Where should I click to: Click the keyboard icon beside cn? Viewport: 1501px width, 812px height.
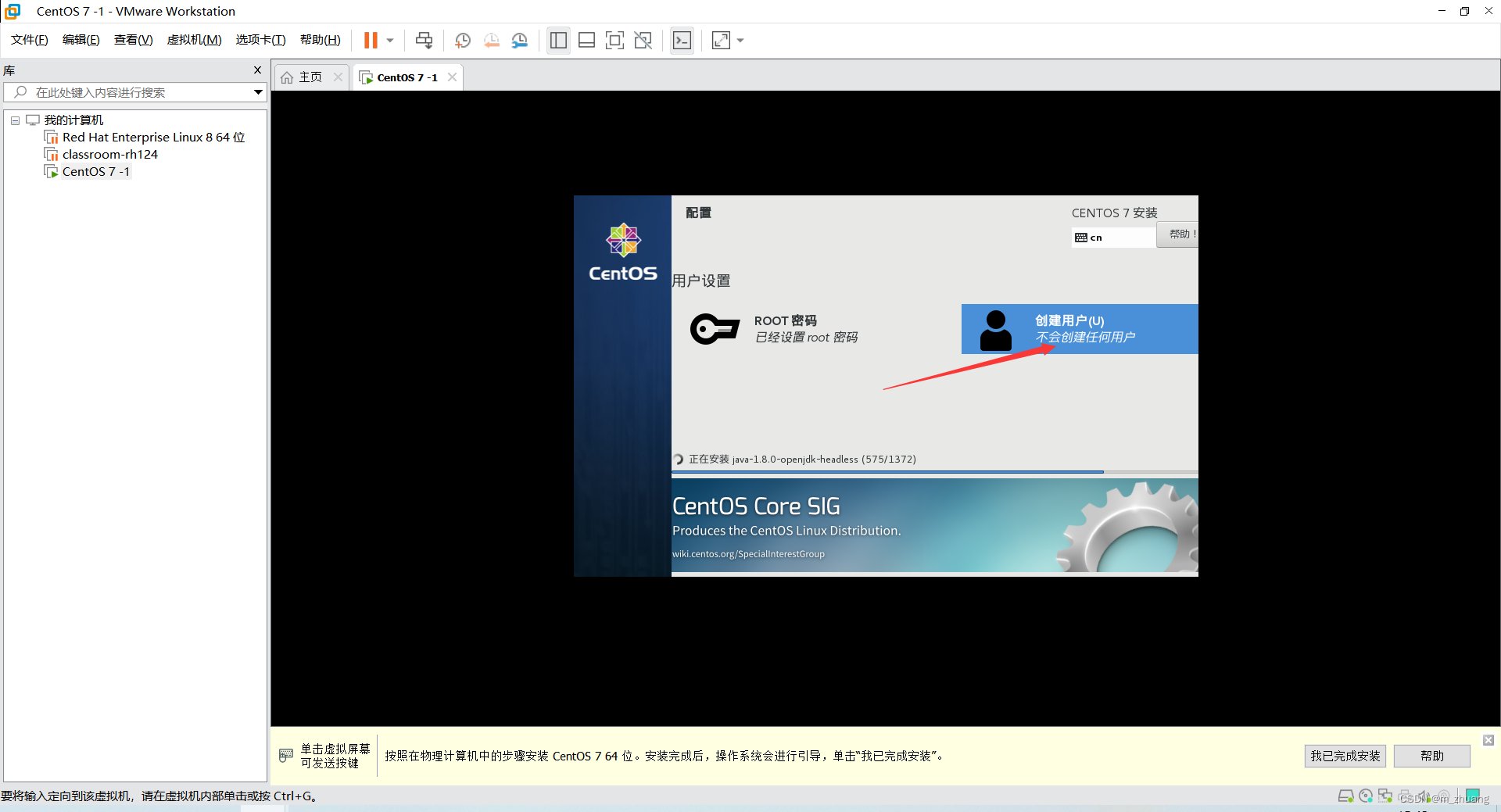pos(1081,238)
